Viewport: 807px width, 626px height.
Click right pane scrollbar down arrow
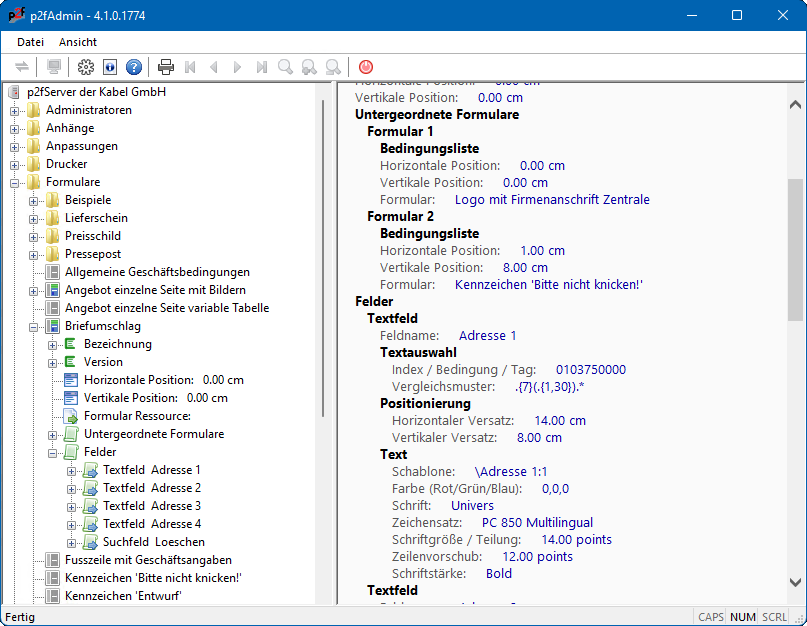point(795,582)
